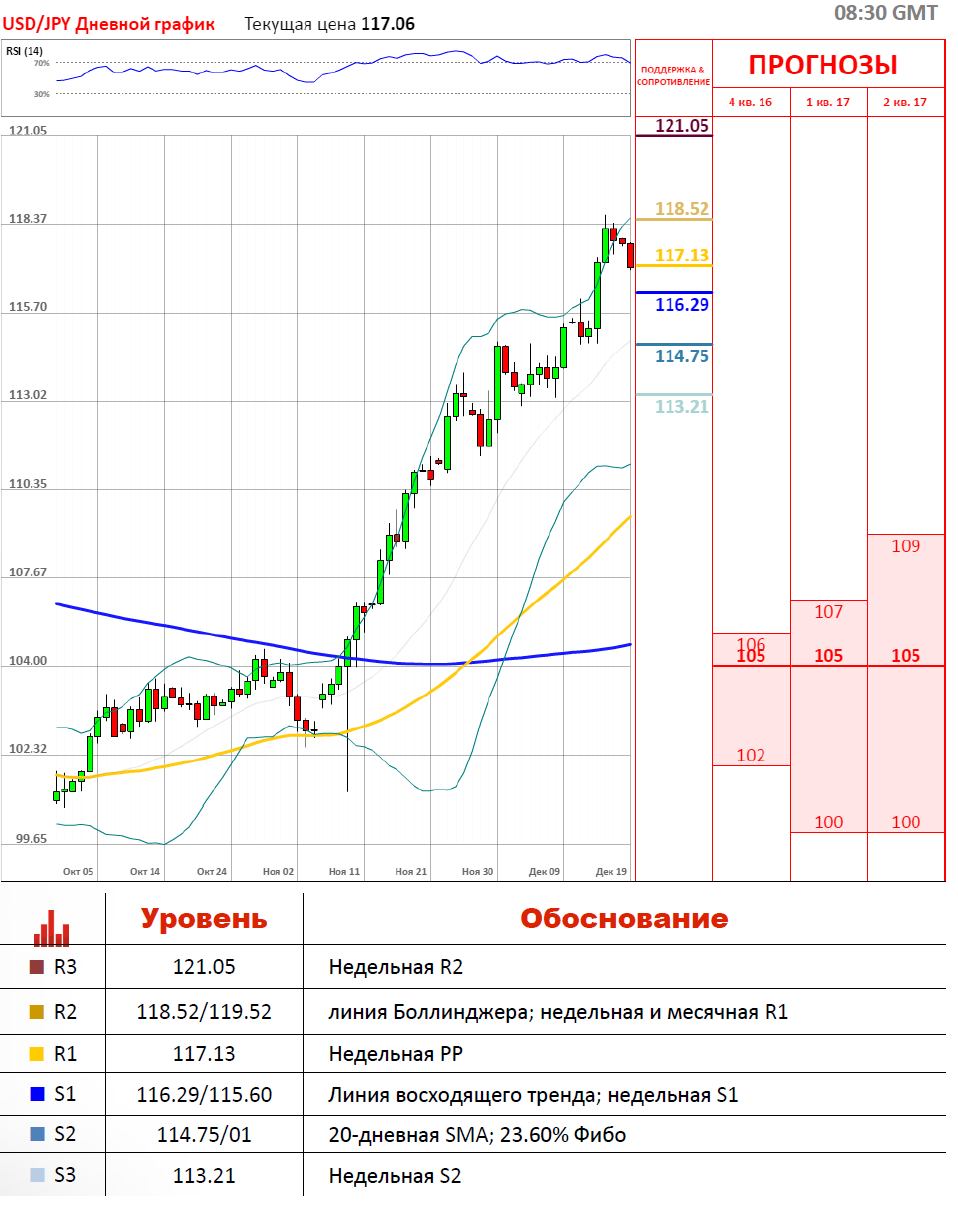958x1209 pixels.
Task: Click the yellow R1 color square
Action: pyautogui.click(x=37, y=1053)
